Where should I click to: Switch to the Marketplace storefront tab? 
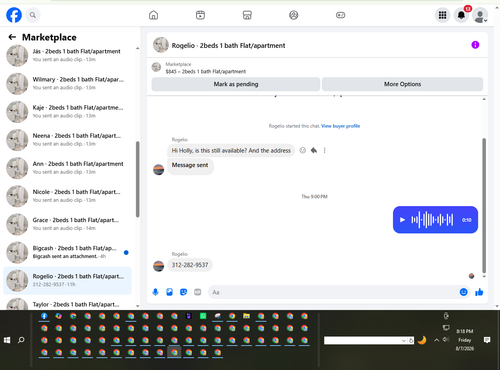(x=247, y=15)
